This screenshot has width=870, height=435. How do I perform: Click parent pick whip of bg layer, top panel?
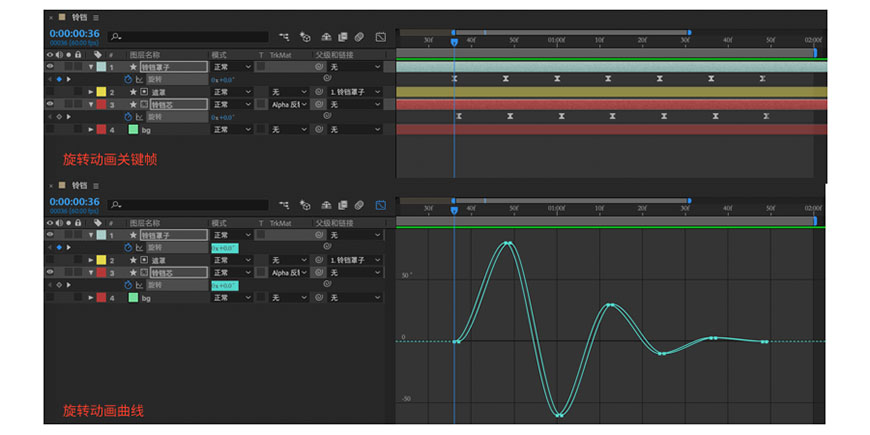pyautogui.click(x=319, y=129)
